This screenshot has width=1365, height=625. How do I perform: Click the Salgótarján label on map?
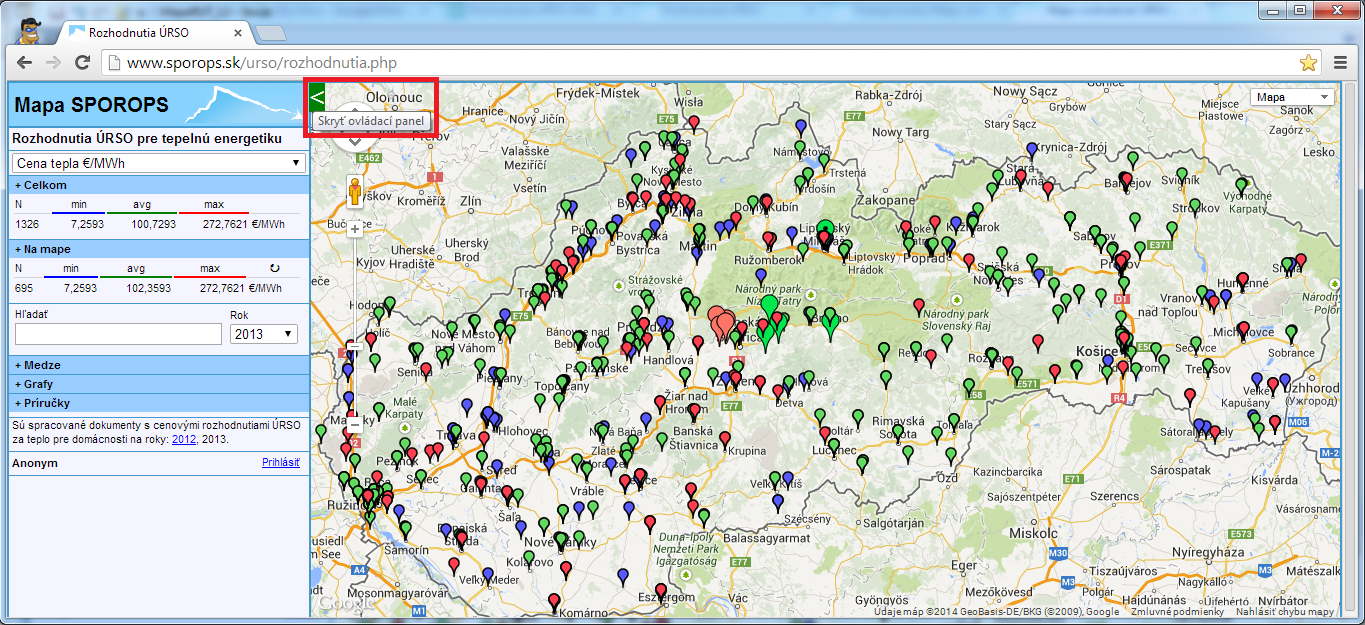pyautogui.click(x=895, y=523)
